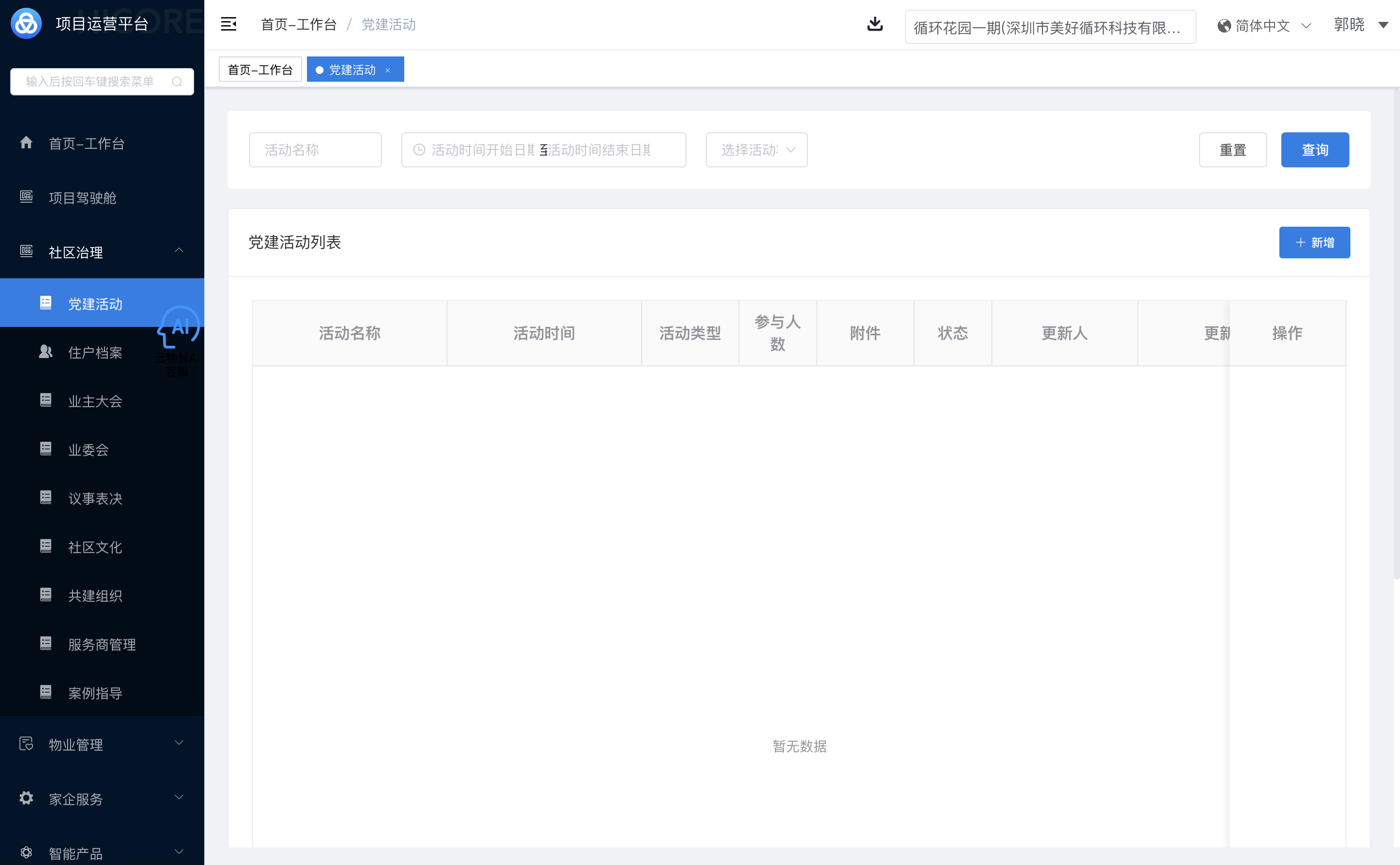Click the home icon beside 首页-工作台

point(26,143)
